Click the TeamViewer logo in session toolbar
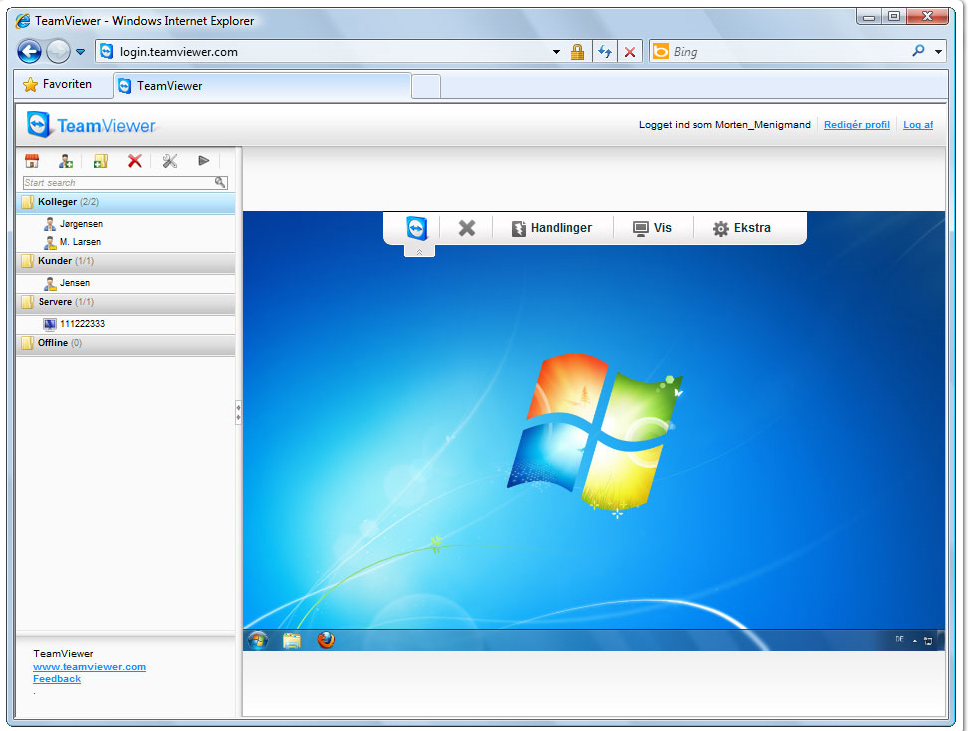The image size is (979, 731). tap(417, 228)
